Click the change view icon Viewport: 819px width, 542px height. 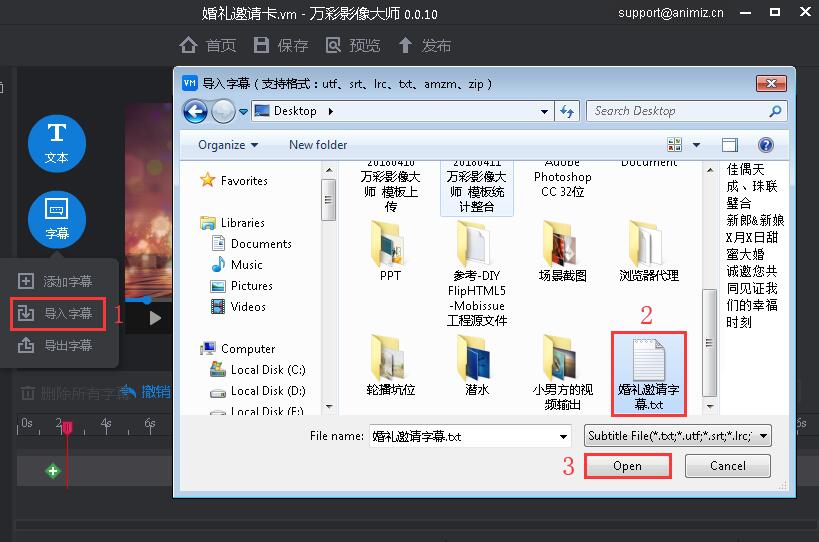(x=674, y=145)
